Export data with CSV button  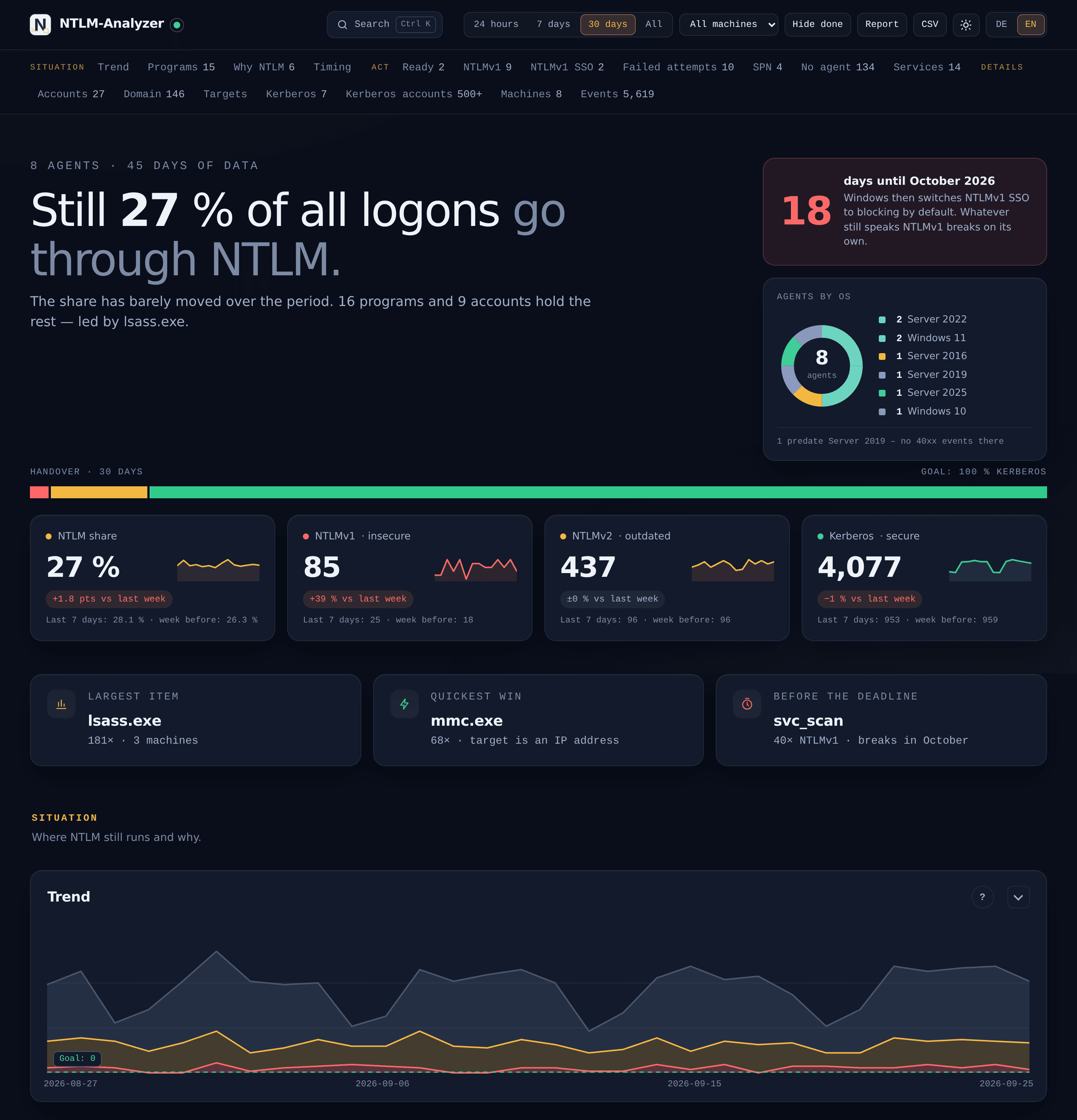coord(930,25)
